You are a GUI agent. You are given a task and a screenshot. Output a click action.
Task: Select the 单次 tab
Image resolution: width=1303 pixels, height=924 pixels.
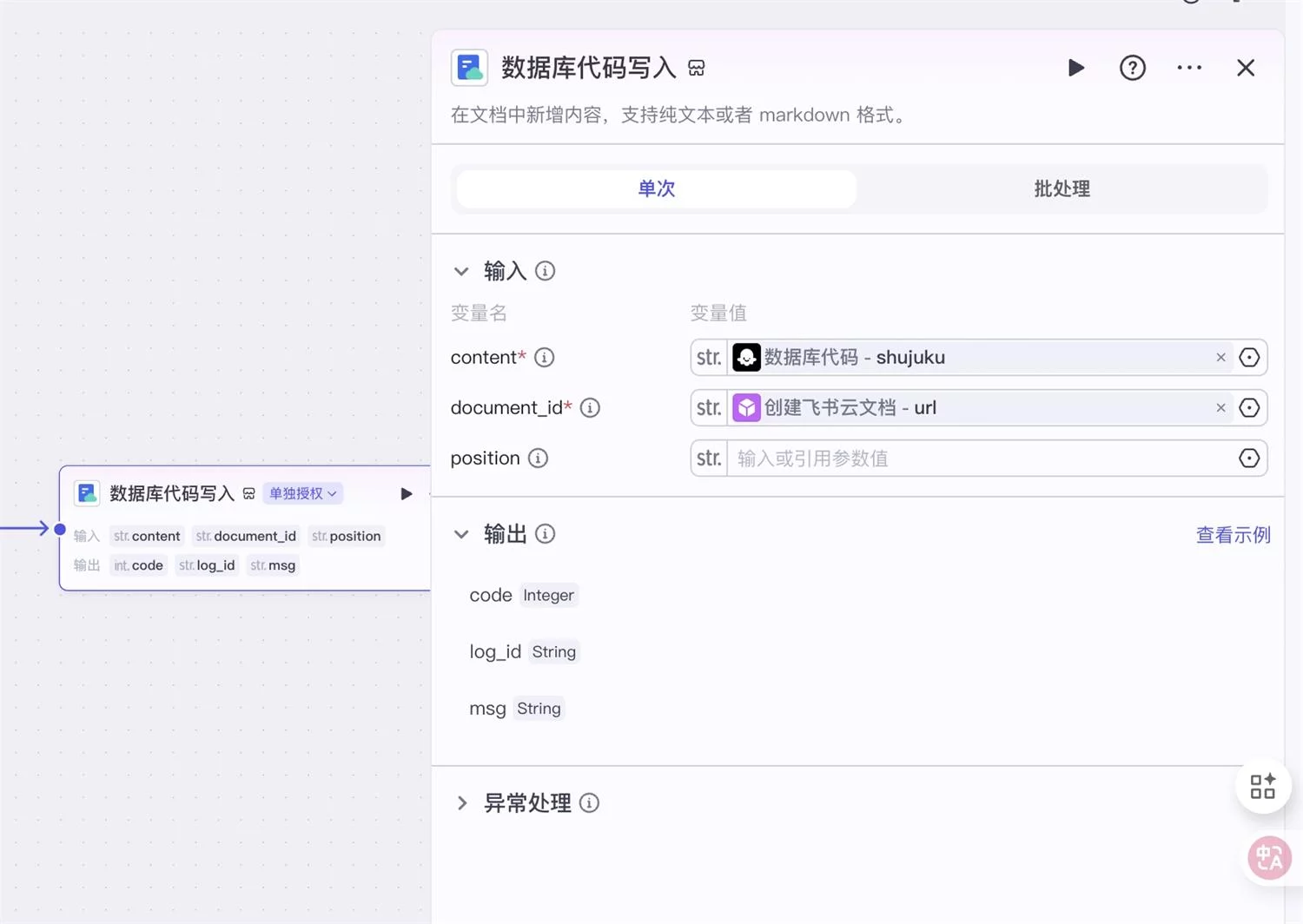click(x=655, y=188)
